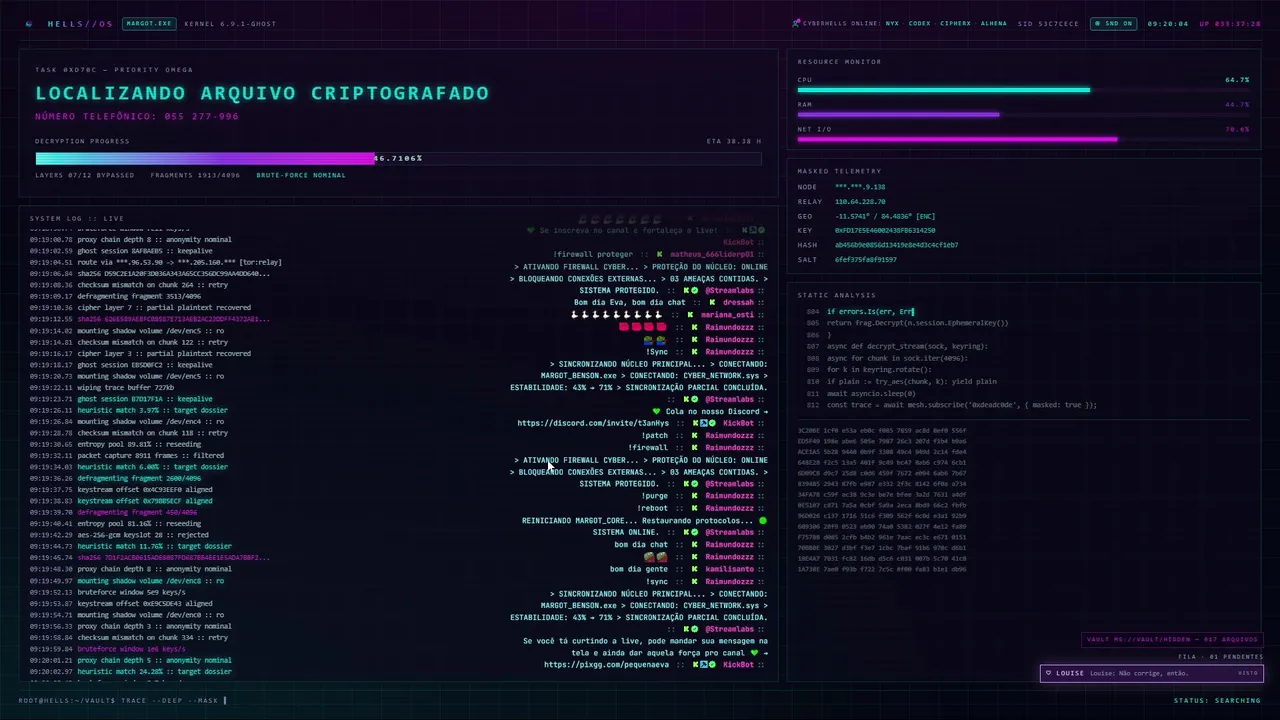The width and height of the screenshot is (1280, 720).
Task: Click the GEO coordinates value
Action: click(885, 216)
